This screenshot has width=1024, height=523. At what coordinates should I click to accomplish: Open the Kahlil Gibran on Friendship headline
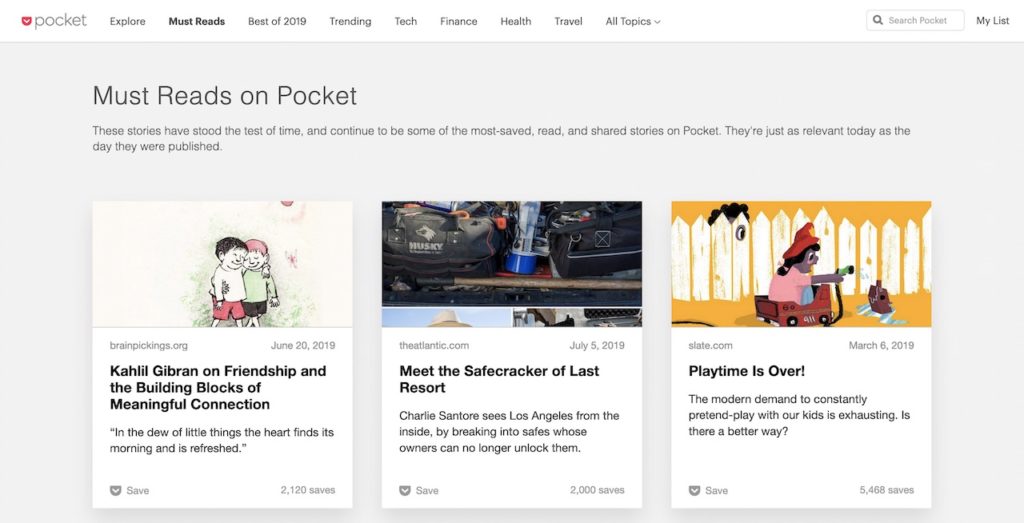[x=218, y=387]
